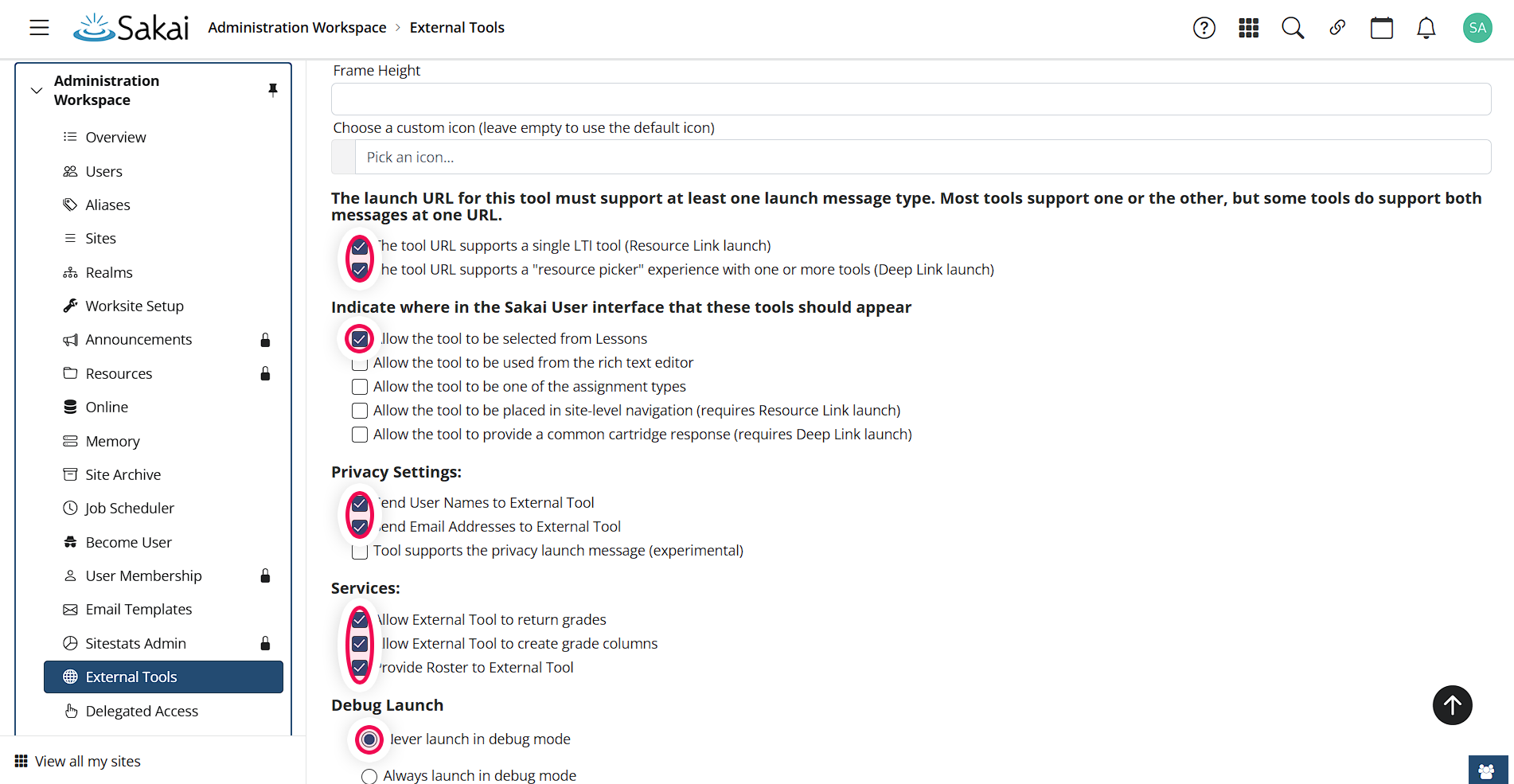The height and width of the screenshot is (784, 1514).
Task: Enable 'Allow the tool to be one of the assignment types'
Action: pos(359,387)
